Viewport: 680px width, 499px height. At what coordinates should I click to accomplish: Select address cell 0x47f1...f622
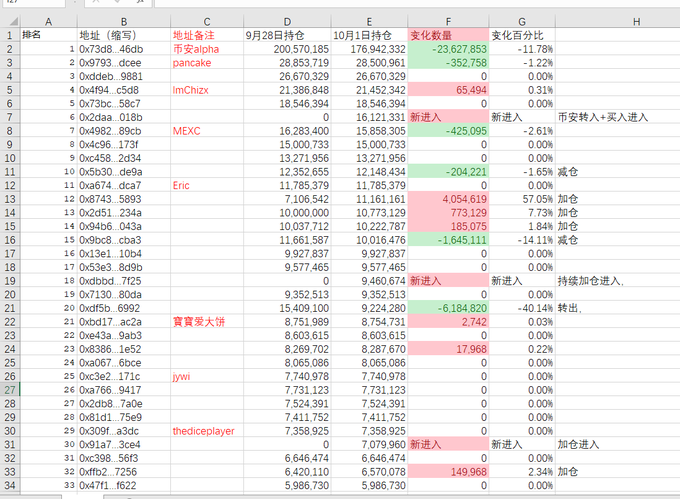(x=124, y=486)
